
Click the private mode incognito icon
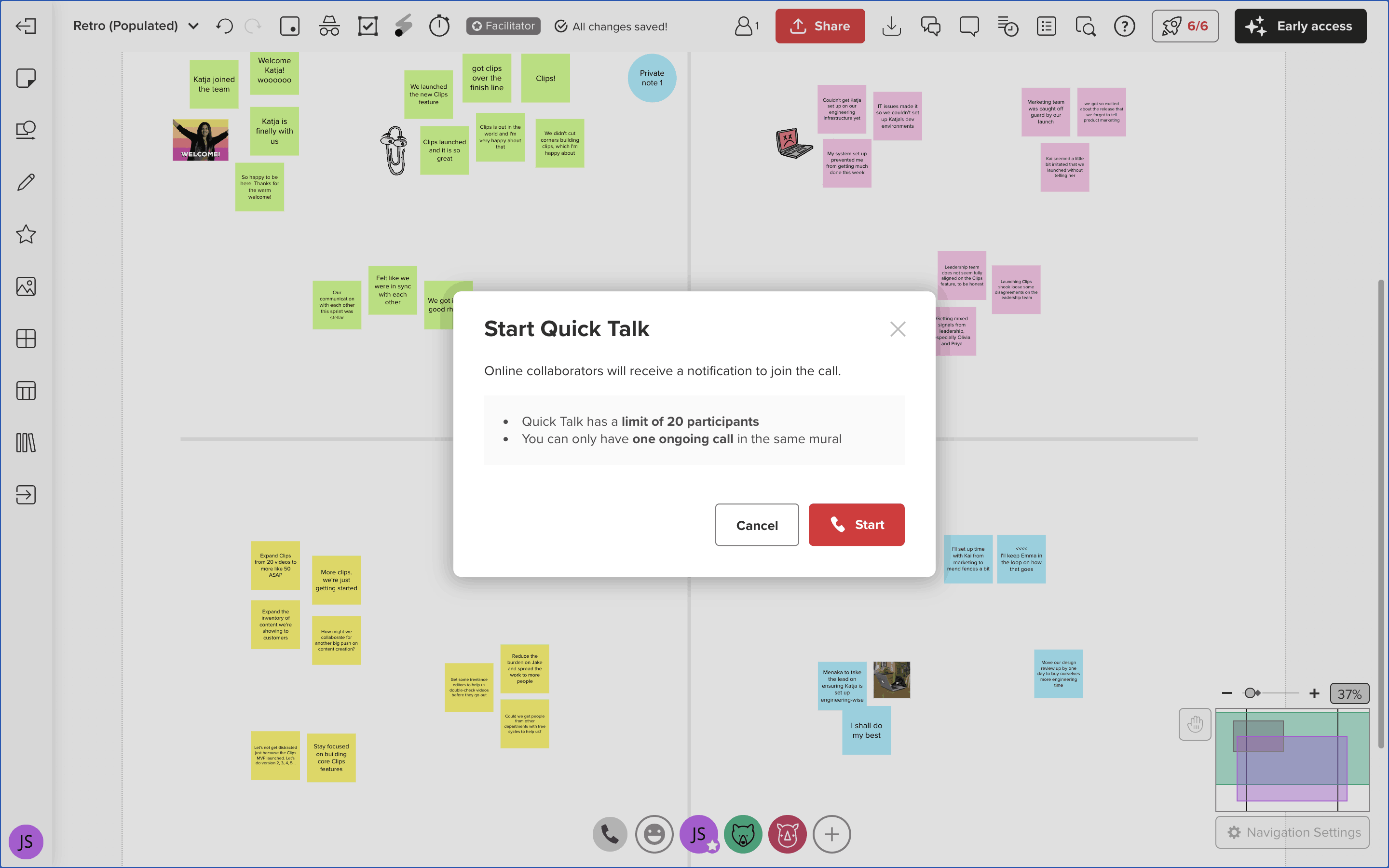329,26
